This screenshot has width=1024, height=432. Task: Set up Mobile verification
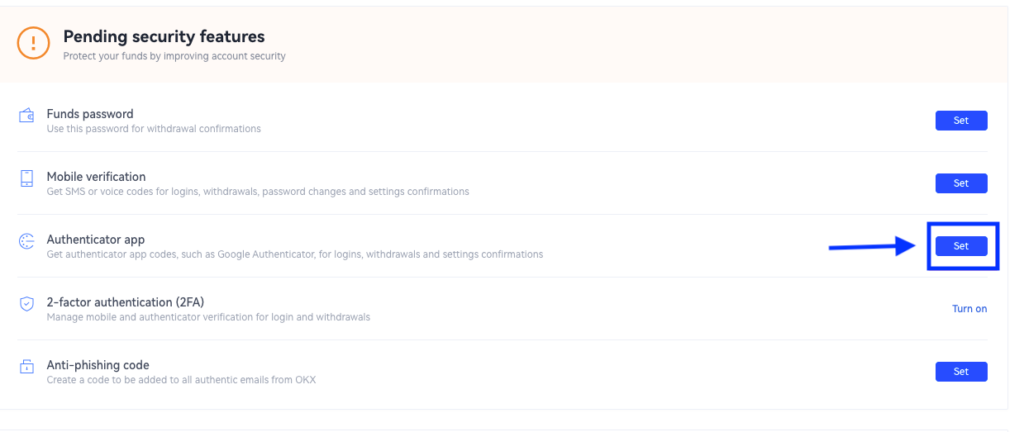click(x=961, y=183)
